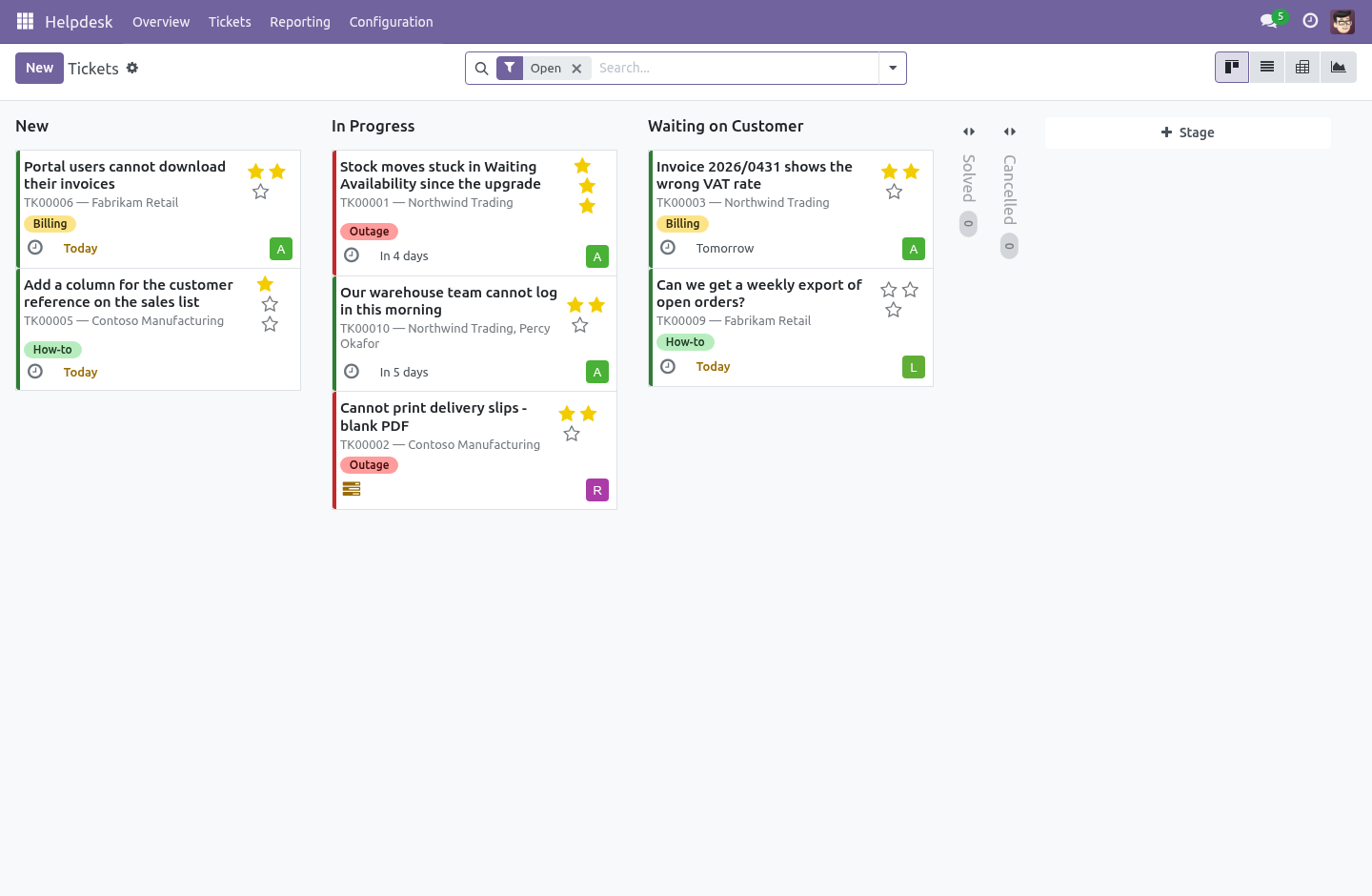Open activity clock on Invoice 2026/0431 ticket
The image size is (1372, 896).
tap(668, 248)
